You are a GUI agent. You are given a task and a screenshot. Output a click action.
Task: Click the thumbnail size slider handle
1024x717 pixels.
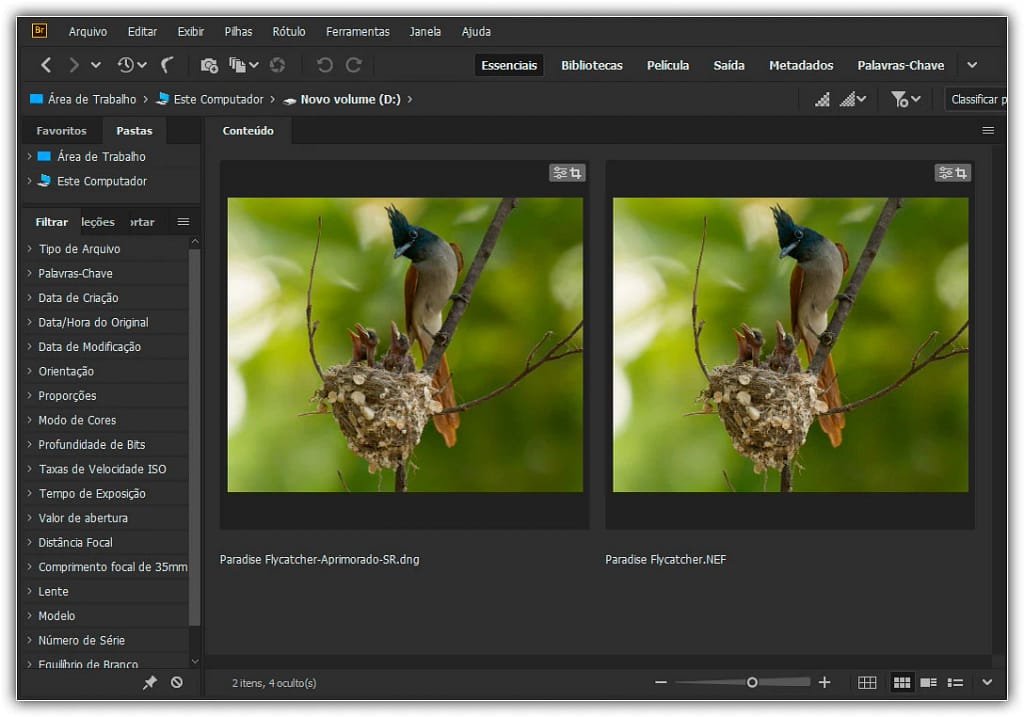pos(752,682)
